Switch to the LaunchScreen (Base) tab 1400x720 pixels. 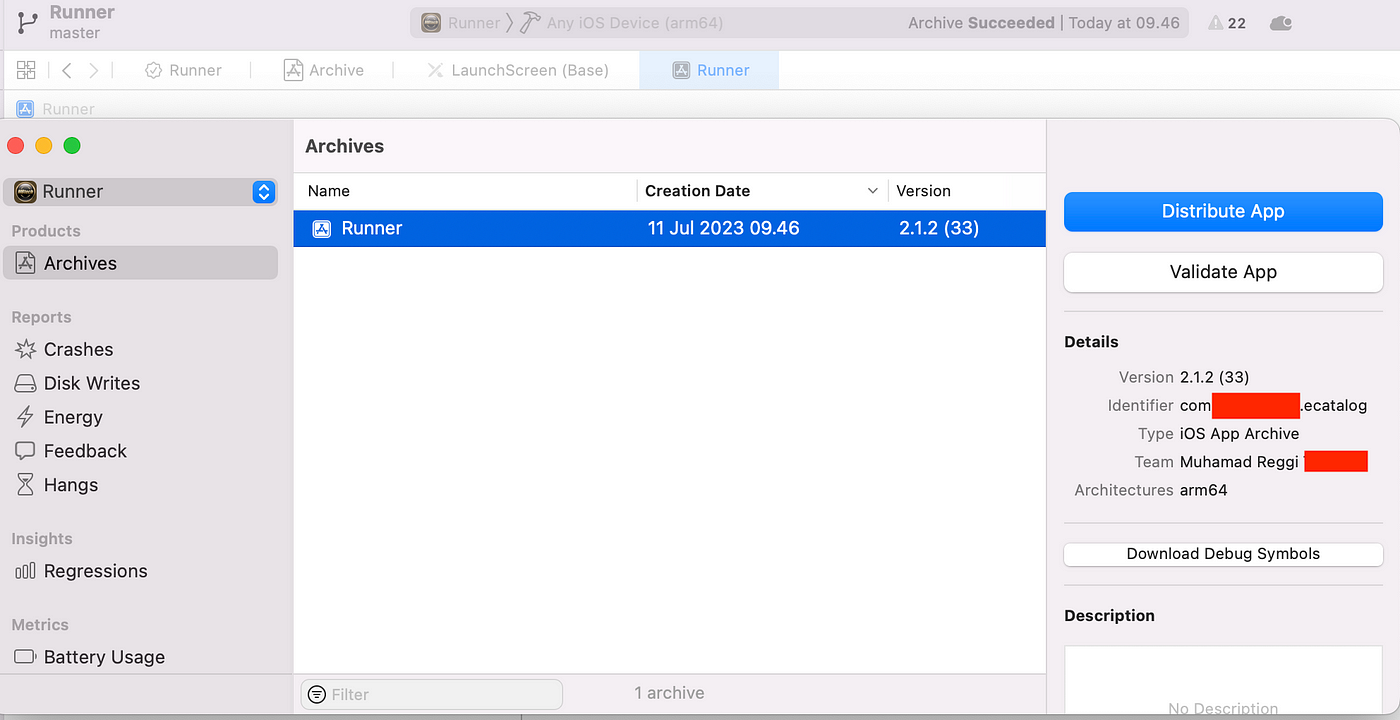[517, 70]
